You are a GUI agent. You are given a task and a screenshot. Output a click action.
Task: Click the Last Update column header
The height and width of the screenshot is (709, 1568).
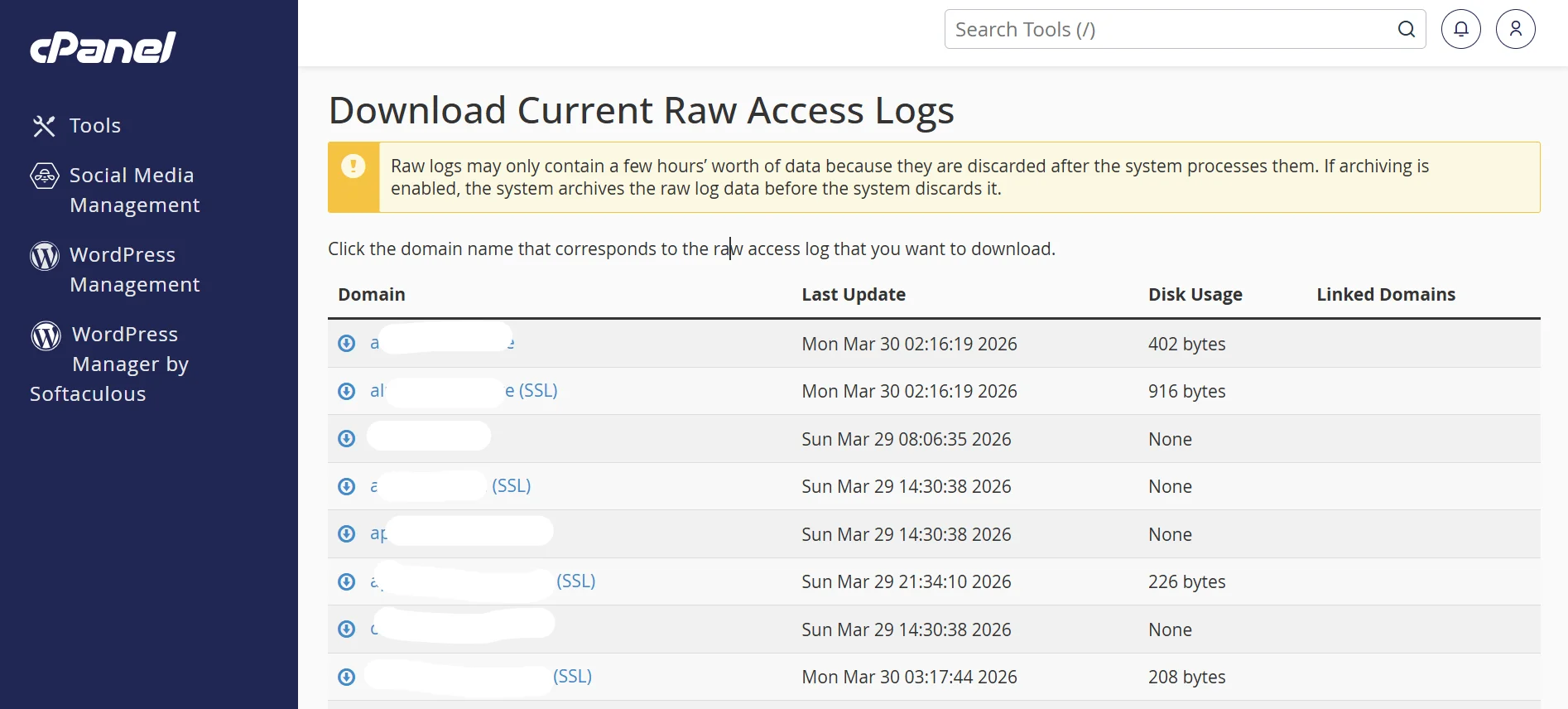854,294
